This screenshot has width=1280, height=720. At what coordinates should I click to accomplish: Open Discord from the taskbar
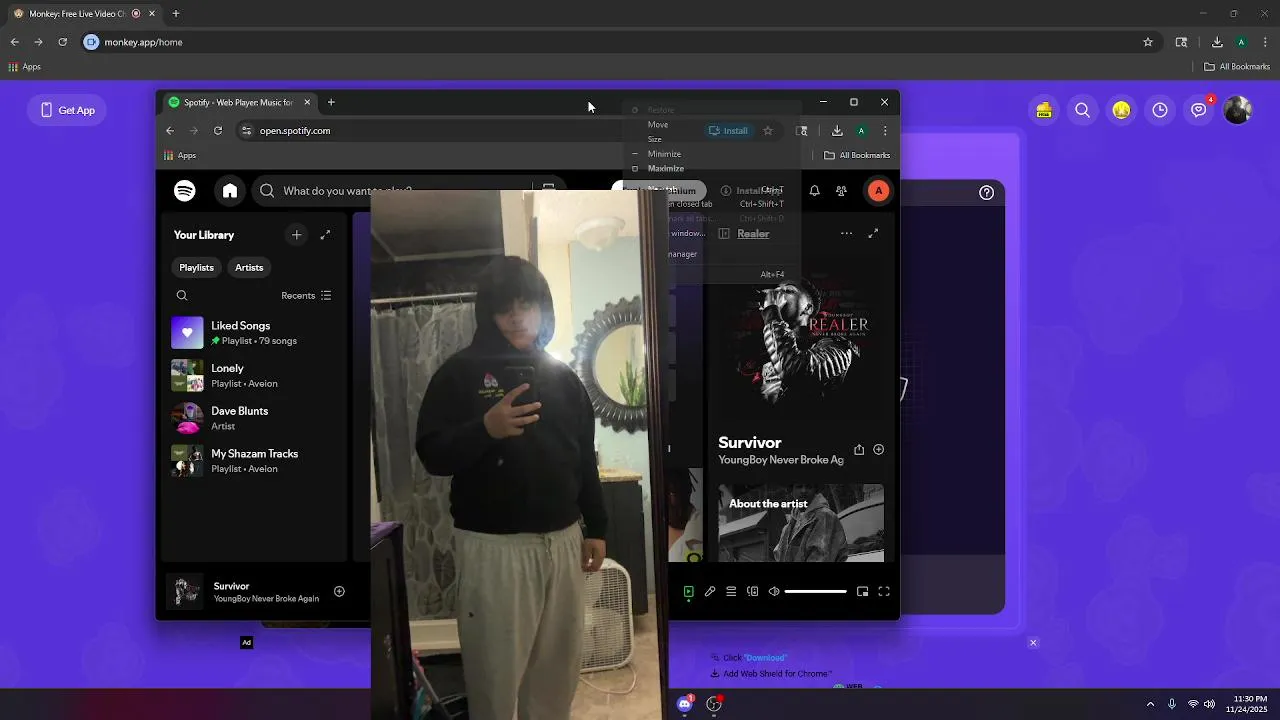[x=684, y=704]
